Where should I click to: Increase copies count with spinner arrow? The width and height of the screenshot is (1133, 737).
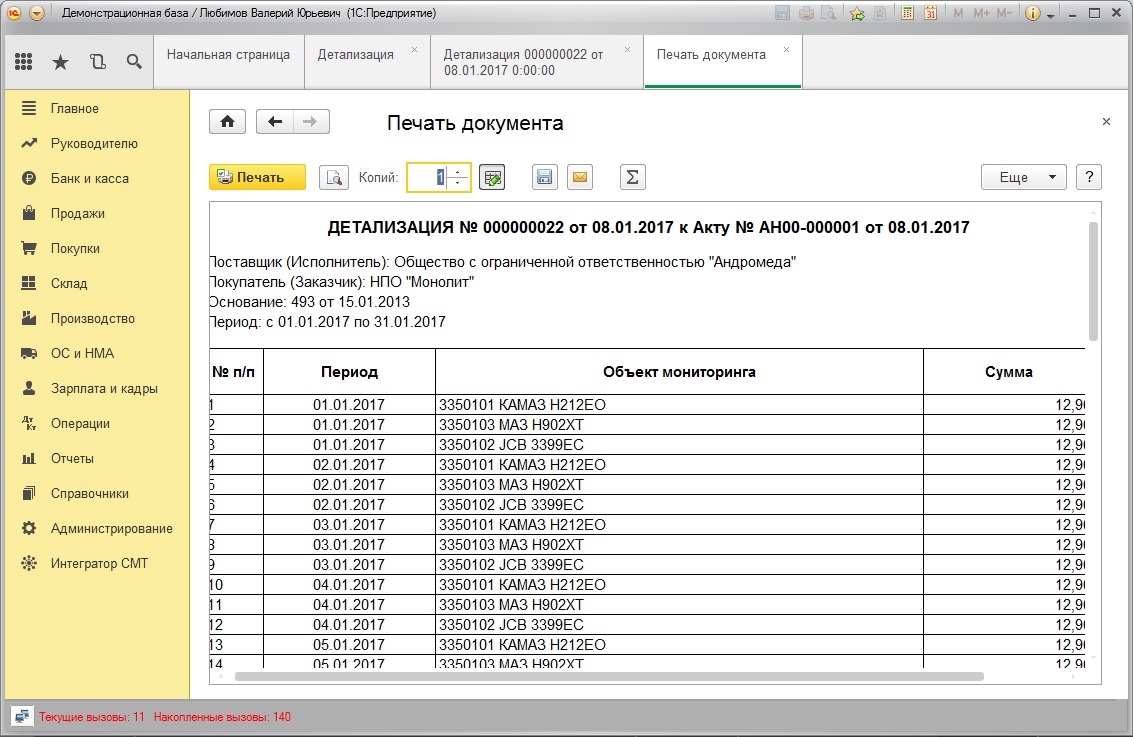point(457,172)
